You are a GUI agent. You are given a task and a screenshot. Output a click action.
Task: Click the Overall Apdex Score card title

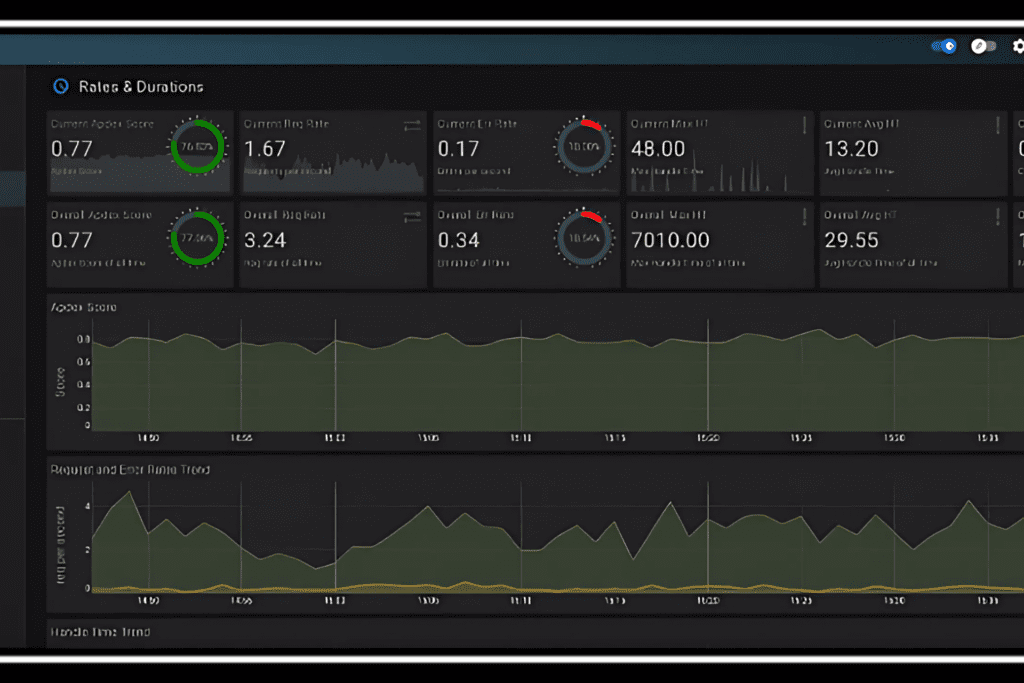pyautogui.click(x=101, y=215)
